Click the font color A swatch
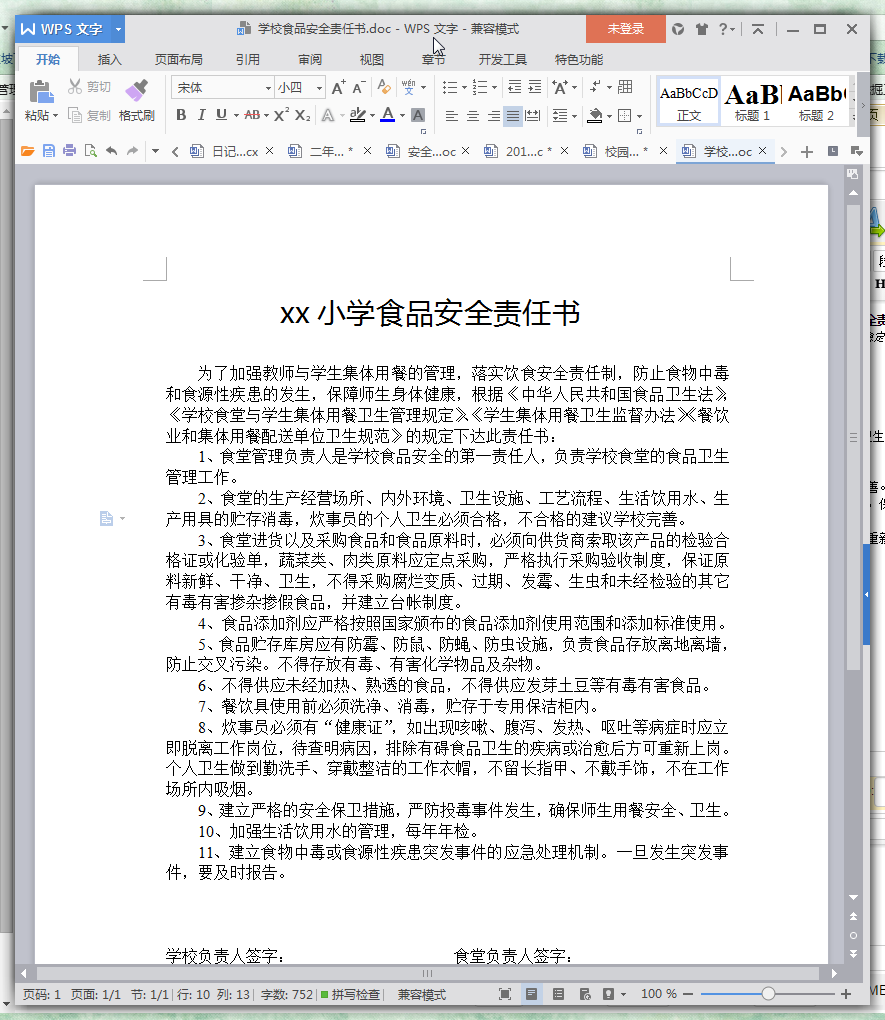The image size is (885, 1020). (388, 115)
